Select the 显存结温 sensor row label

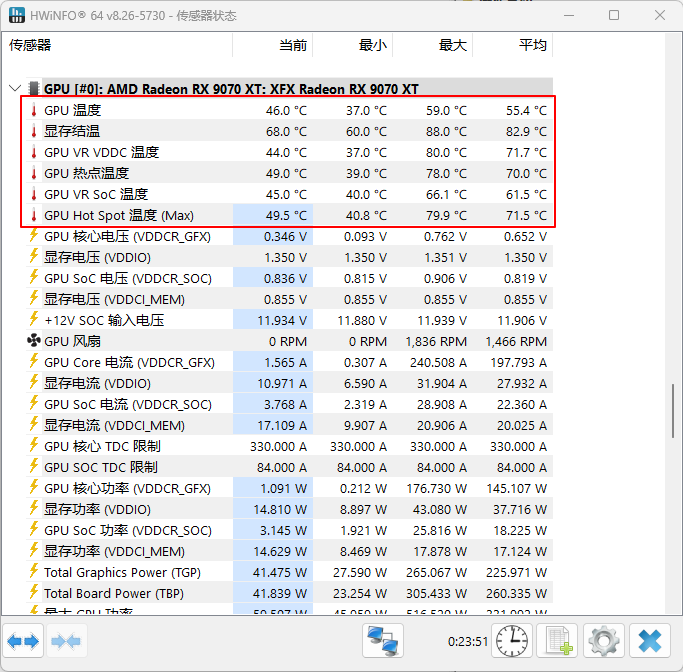(72, 132)
